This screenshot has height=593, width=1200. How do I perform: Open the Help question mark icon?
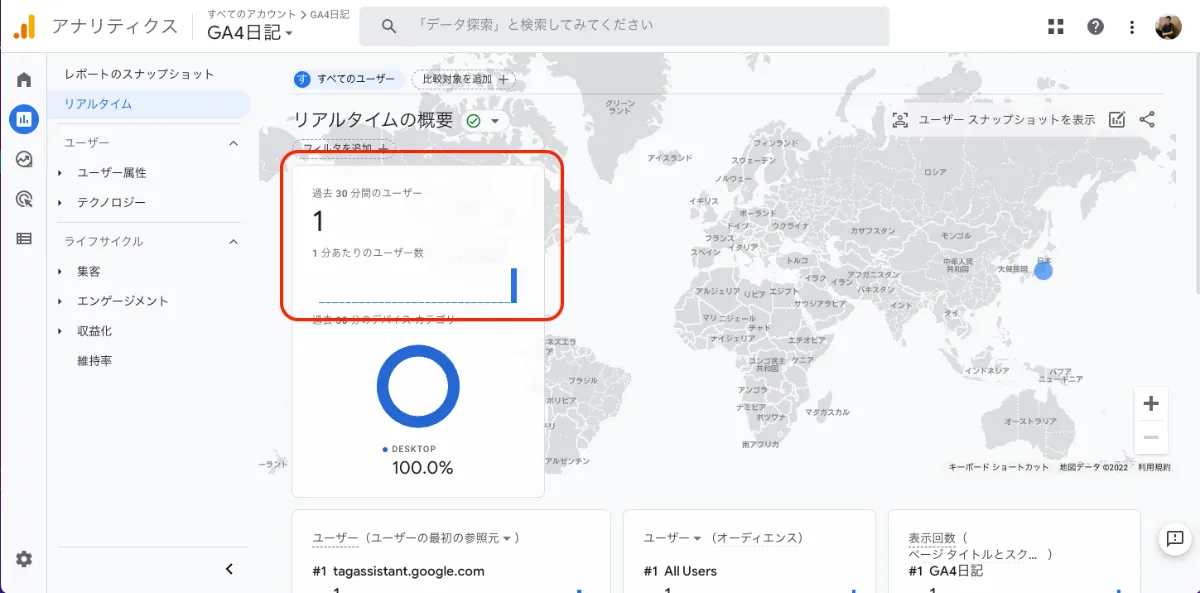[x=1096, y=27]
